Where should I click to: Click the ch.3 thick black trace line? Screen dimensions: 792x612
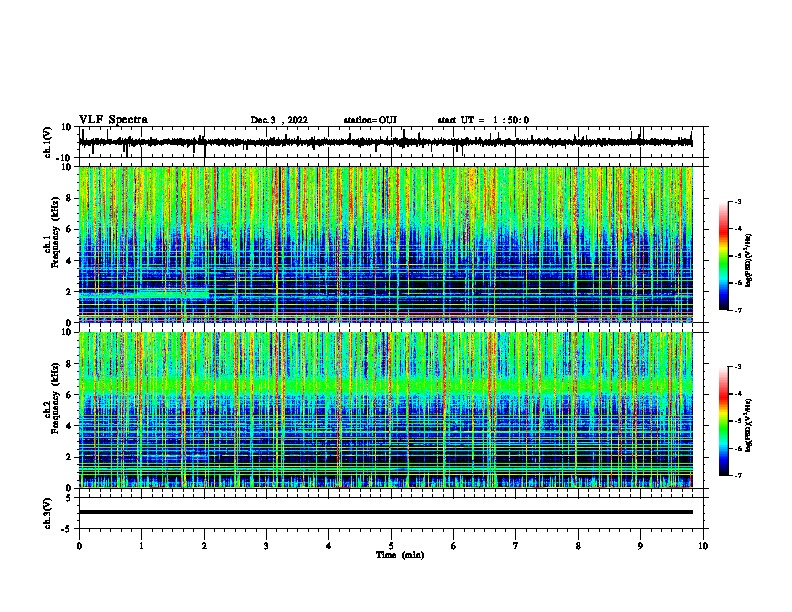[385, 512]
